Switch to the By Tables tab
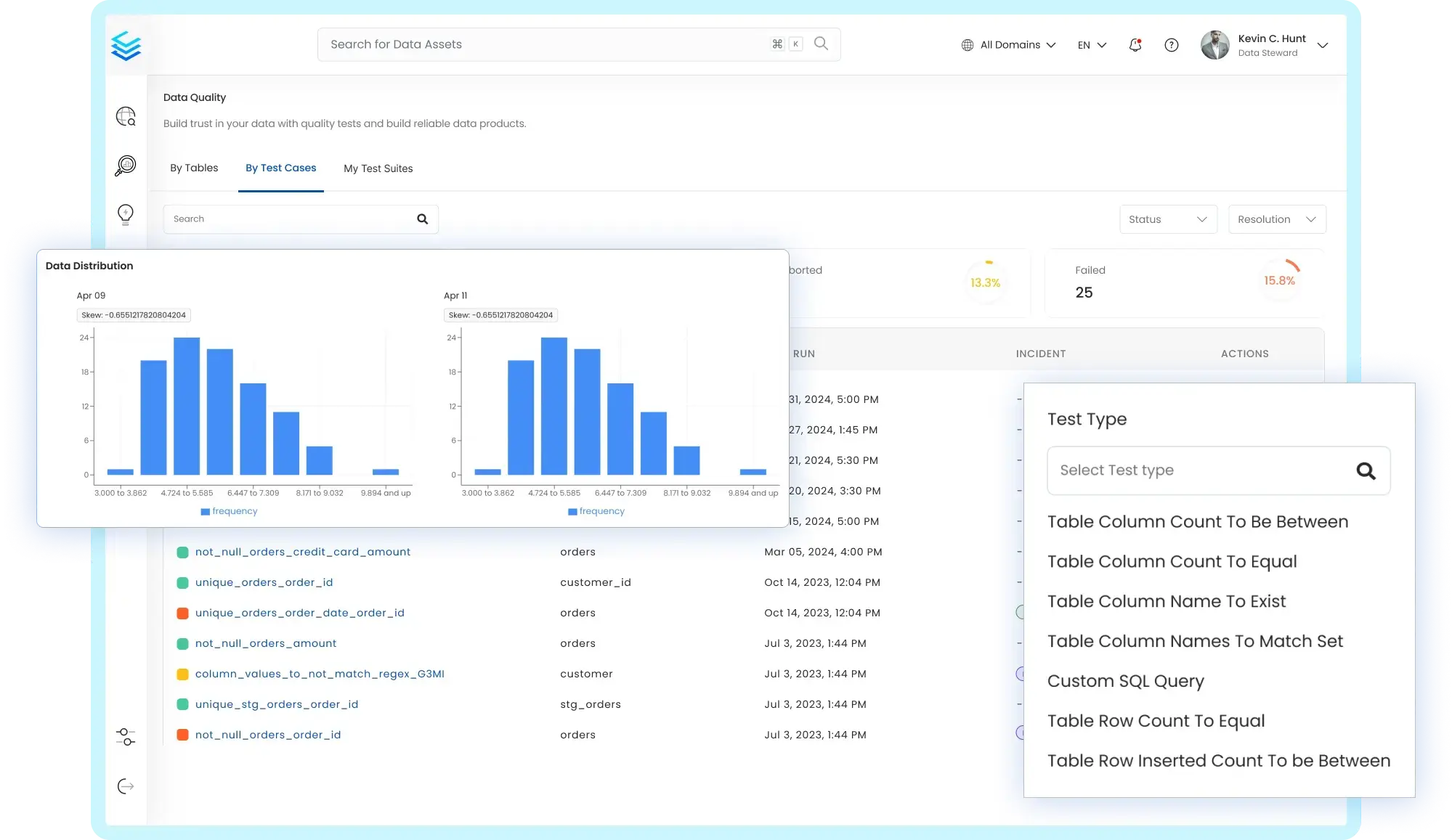This screenshot has height=840, width=1452. pos(194,168)
